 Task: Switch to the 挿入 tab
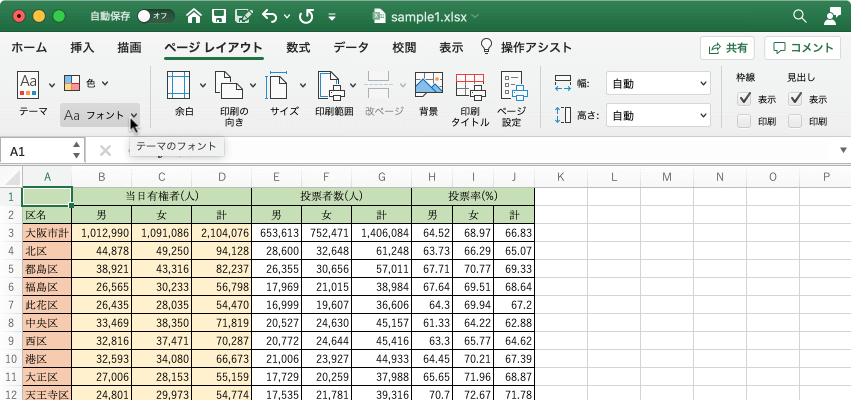tap(82, 48)
